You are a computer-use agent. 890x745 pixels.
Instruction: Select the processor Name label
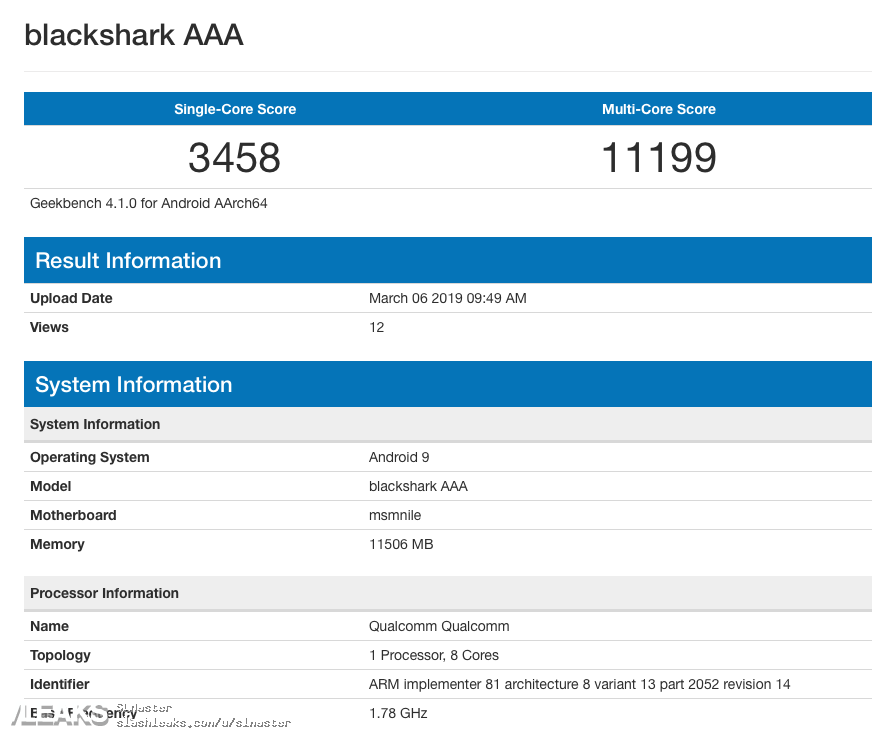pos(49,626)
